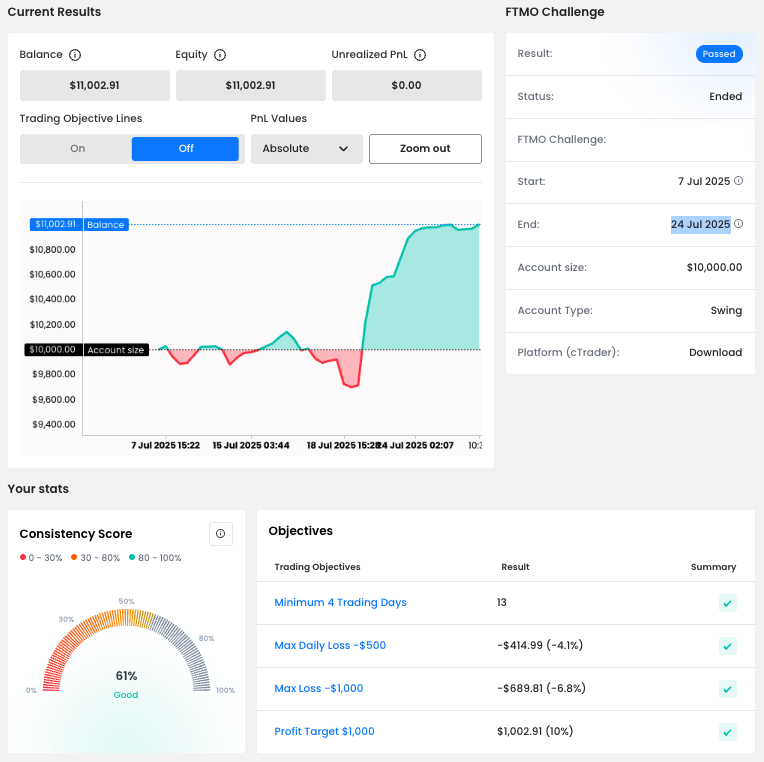The width and height of the screenshot is (764, 762).
Task: Click the Unrealized PnL info icon
Action: pyautogui.click(x=420, y=55)
